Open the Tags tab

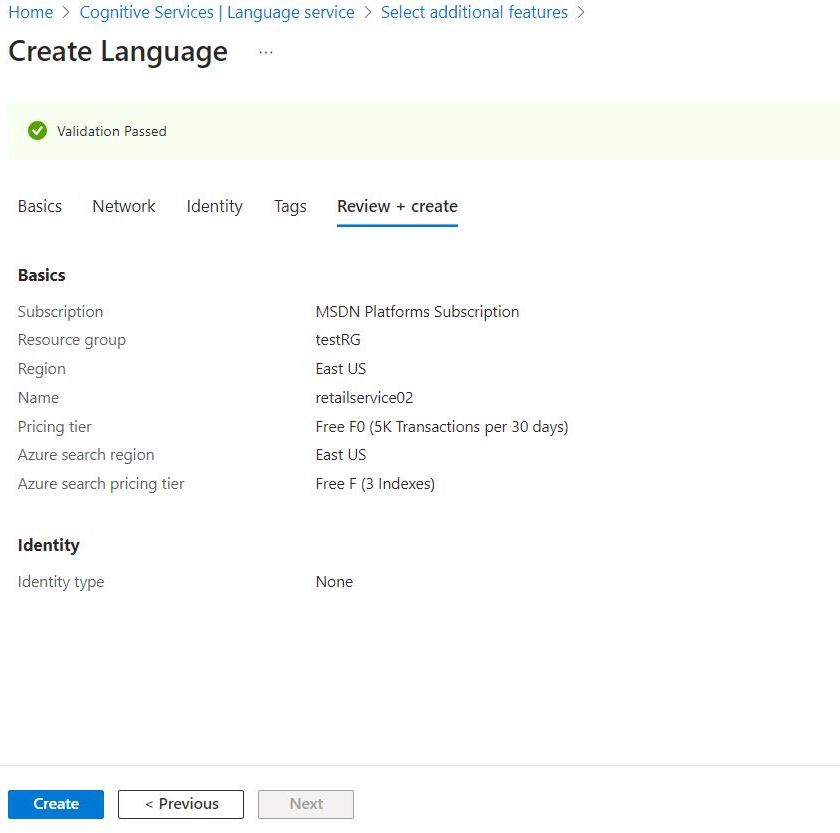click(x=290, y=206)
